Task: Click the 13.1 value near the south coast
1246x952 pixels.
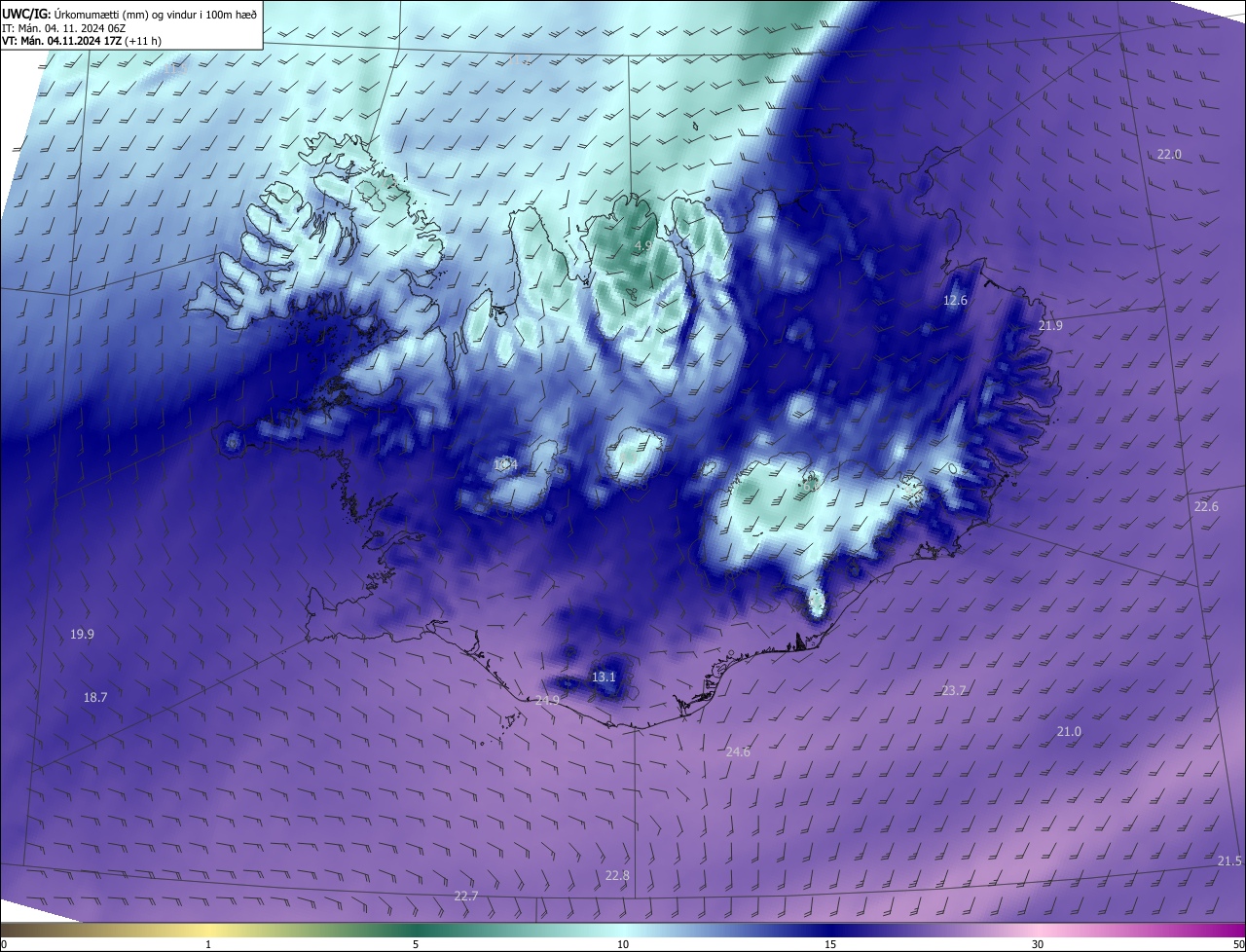Action: click(604, 677)
